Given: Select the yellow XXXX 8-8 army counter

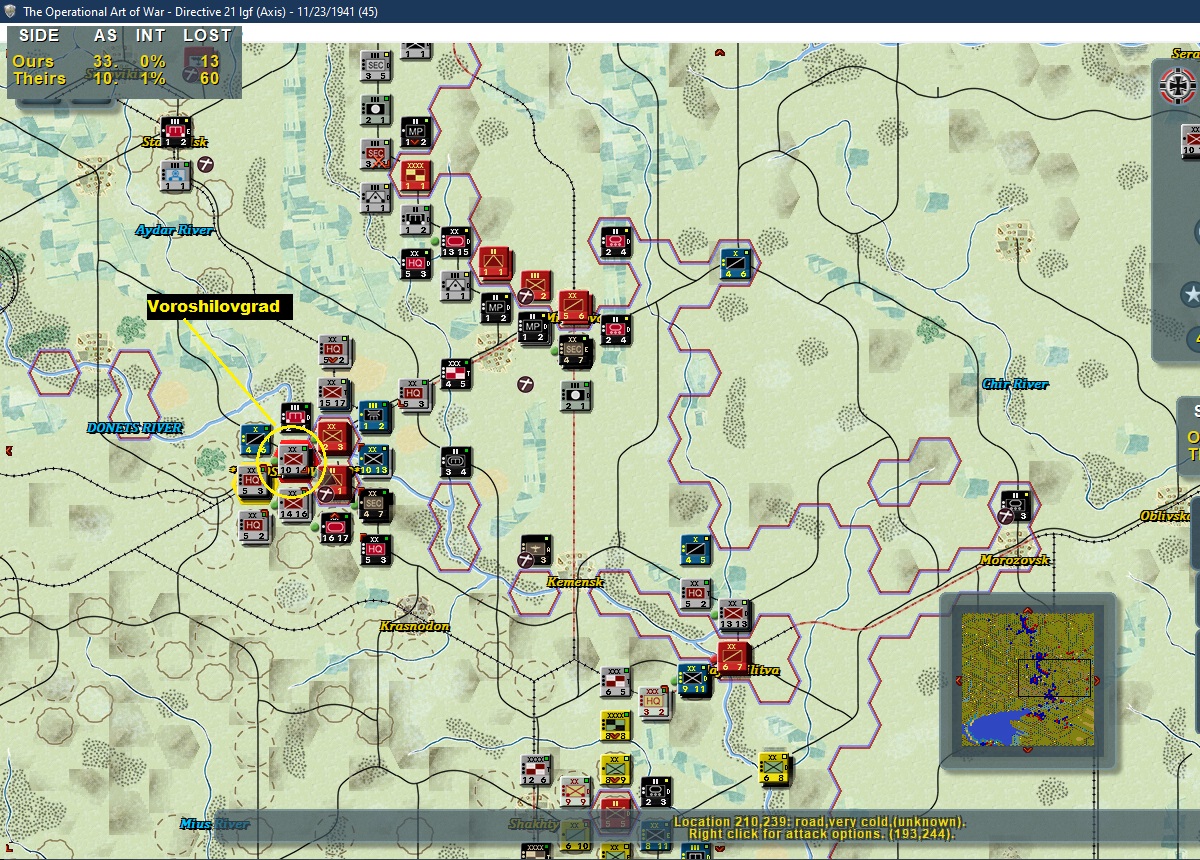Looking at the screenshot, I should [x=616, y=726].
